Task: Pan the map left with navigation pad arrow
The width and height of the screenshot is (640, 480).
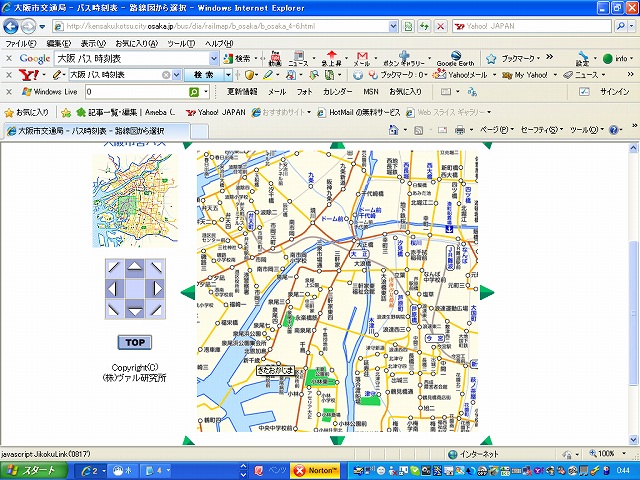Action: [115, 288]
